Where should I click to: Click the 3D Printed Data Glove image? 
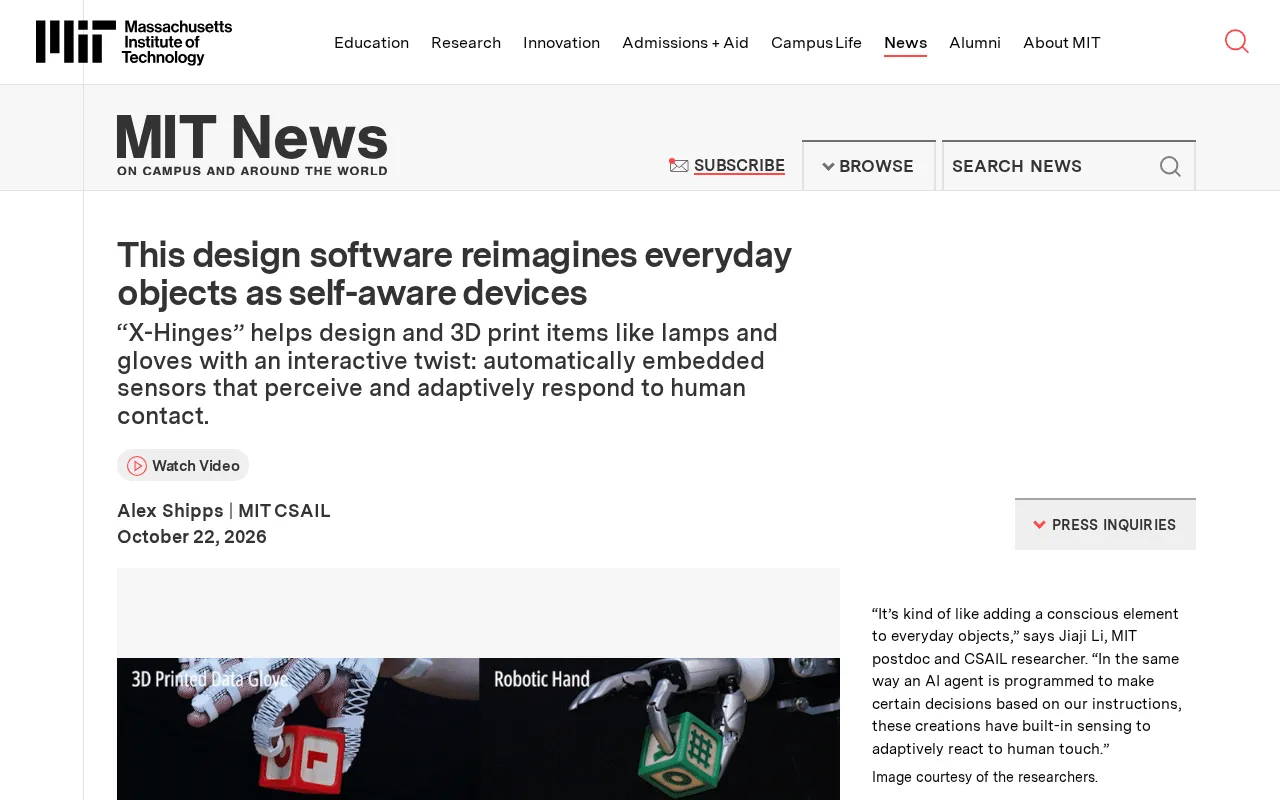click(x=298, y=729)
